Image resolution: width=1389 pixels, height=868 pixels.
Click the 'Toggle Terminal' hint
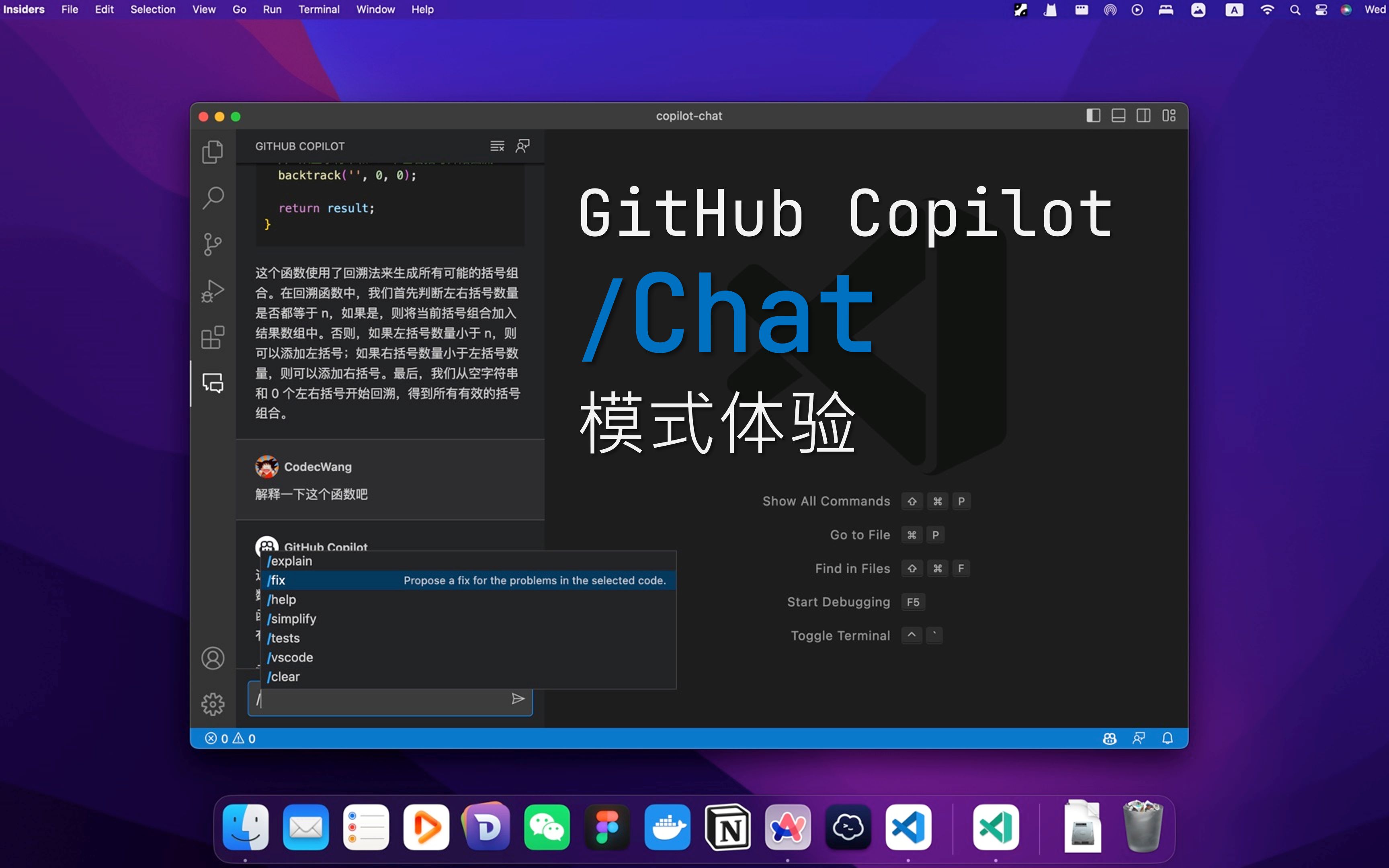(x=840, y=635)
